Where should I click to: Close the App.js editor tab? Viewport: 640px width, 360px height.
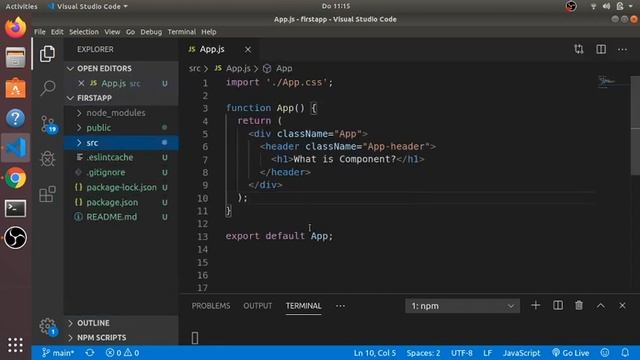click(248, 49)
